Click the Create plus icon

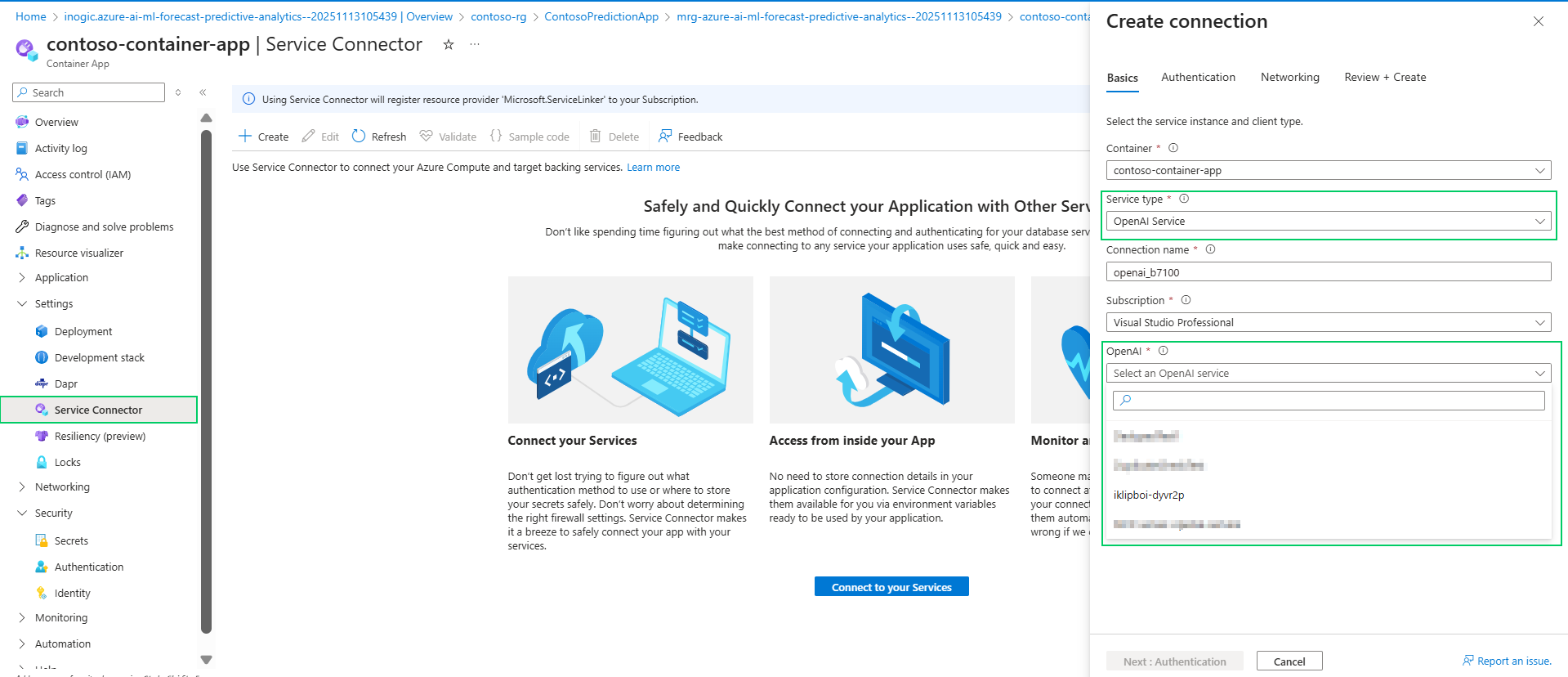click(244, 137)
